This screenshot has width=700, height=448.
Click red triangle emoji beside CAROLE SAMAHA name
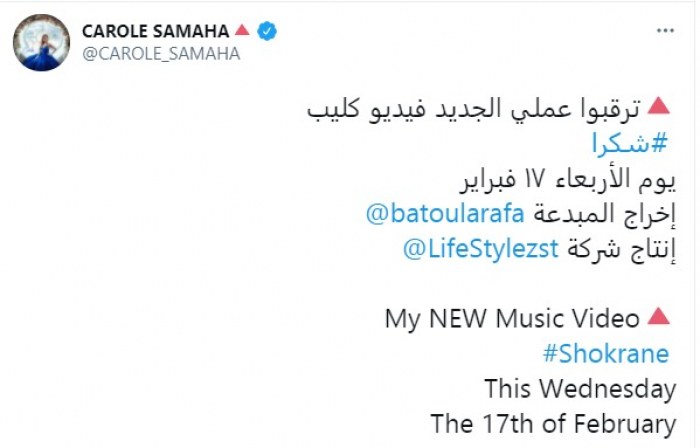coord(244,31)
